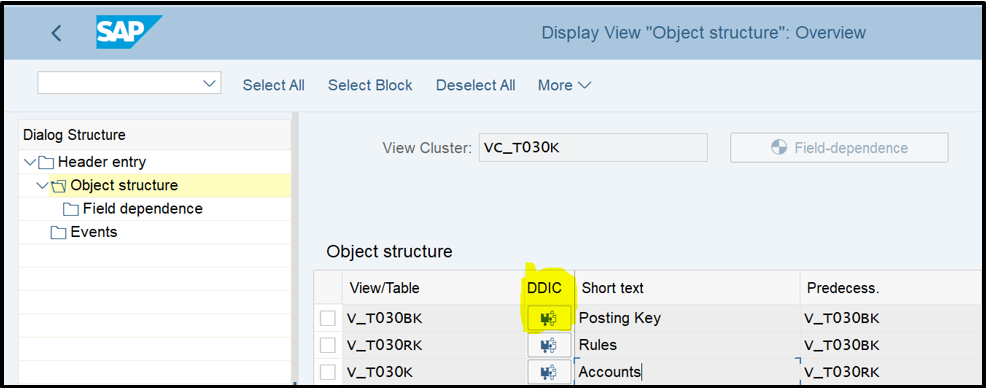986x388 pixels.
Task: Click the View Cluster input field
Action: [593, 148]
